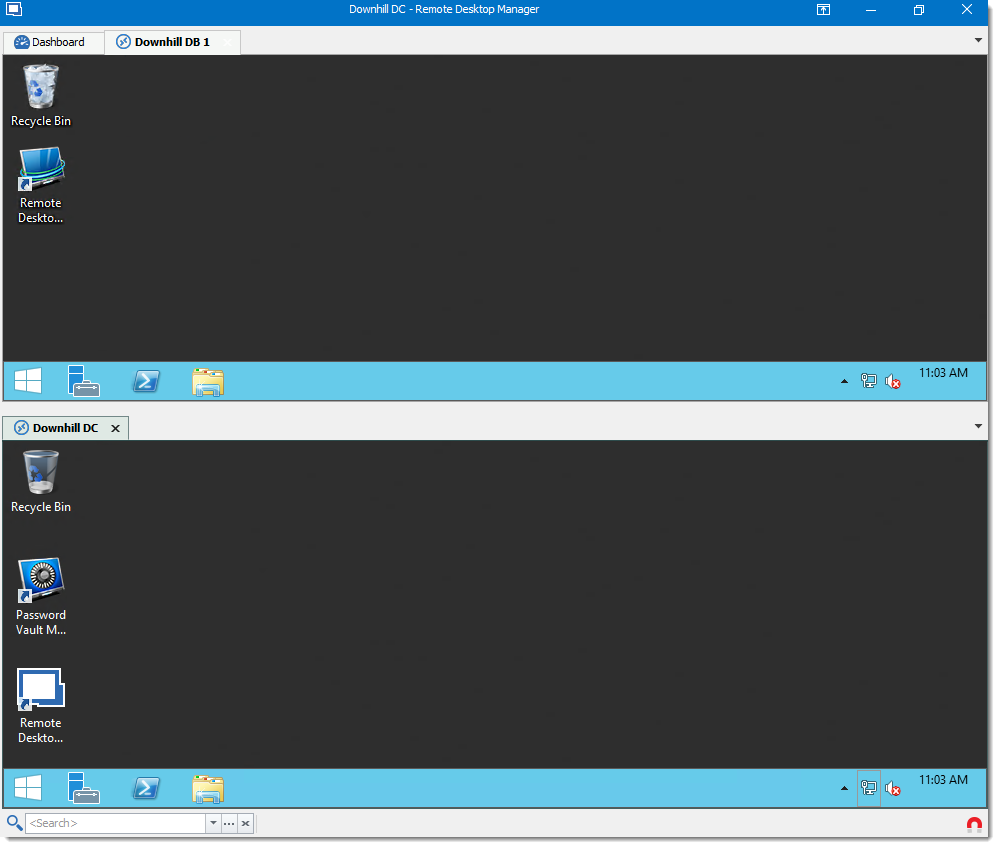This screenshot has width=998, height=847.
Task: Expand the search box dropdown arrow
Action: (213, 823)
